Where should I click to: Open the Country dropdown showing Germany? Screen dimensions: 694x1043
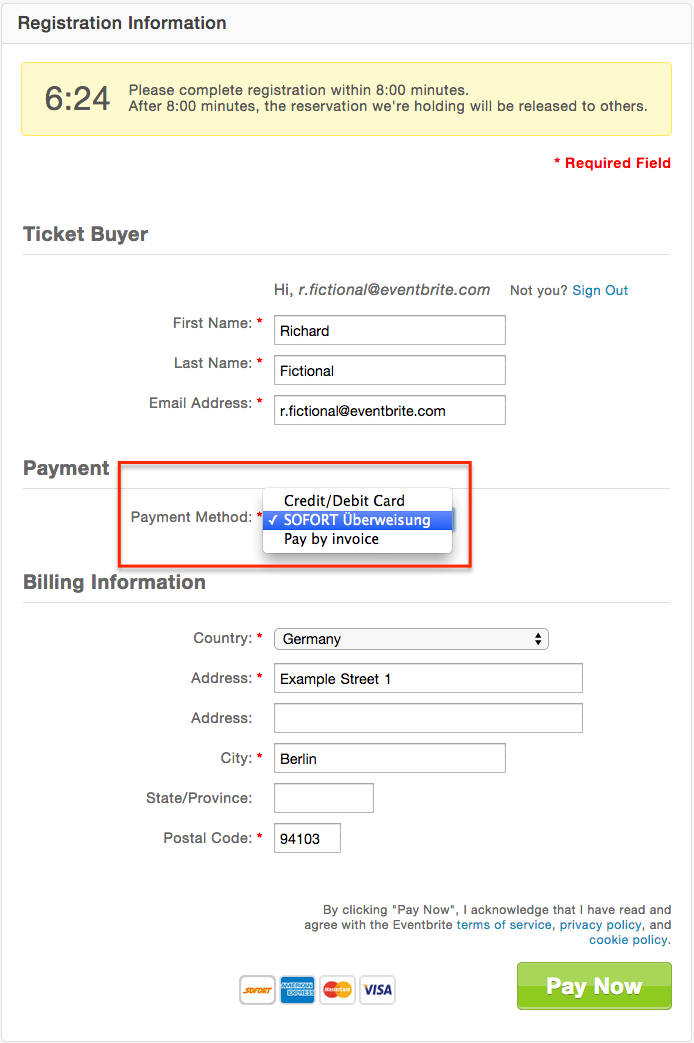pos(411,639)
